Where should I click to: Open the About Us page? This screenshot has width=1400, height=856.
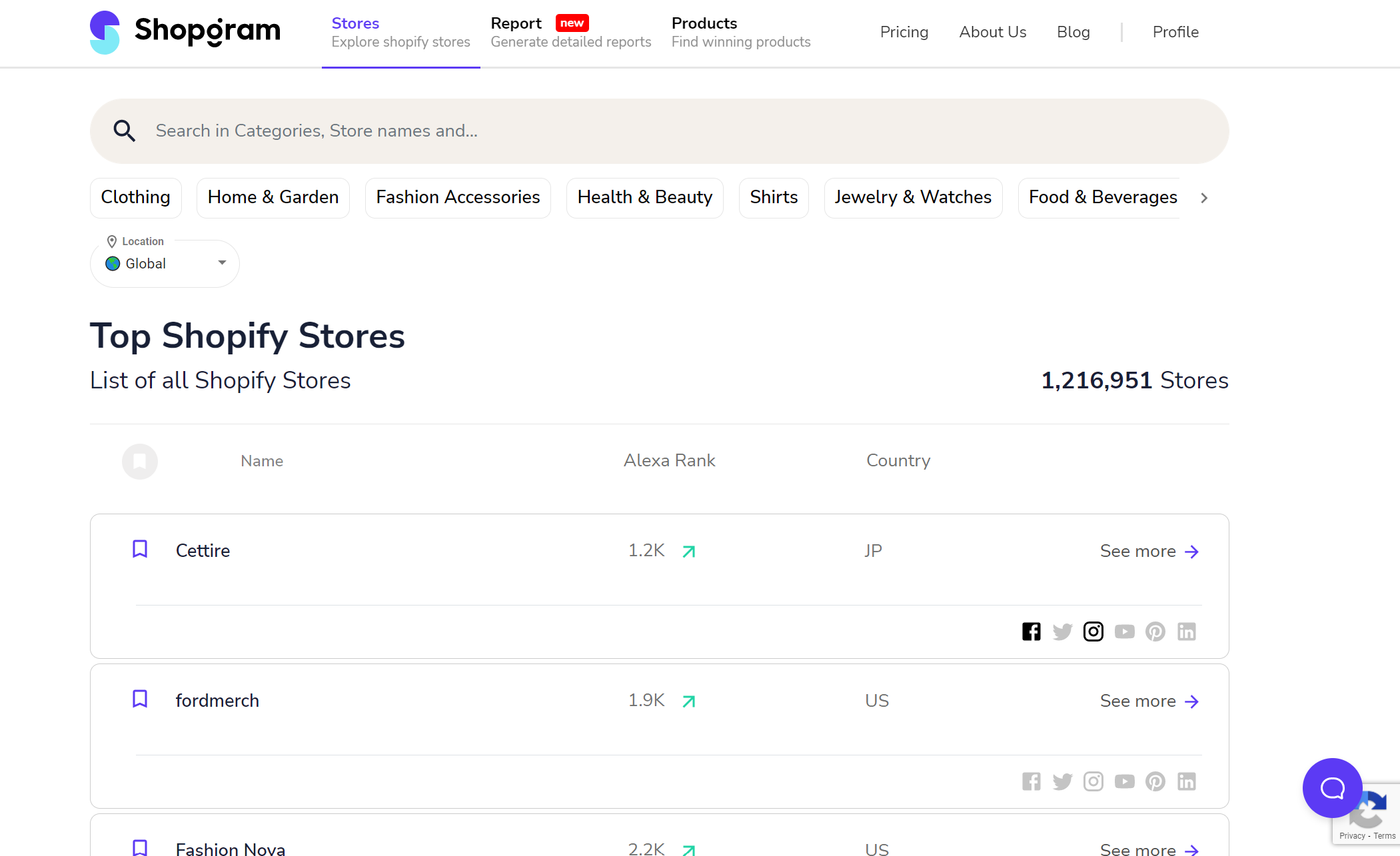[993, 32]
